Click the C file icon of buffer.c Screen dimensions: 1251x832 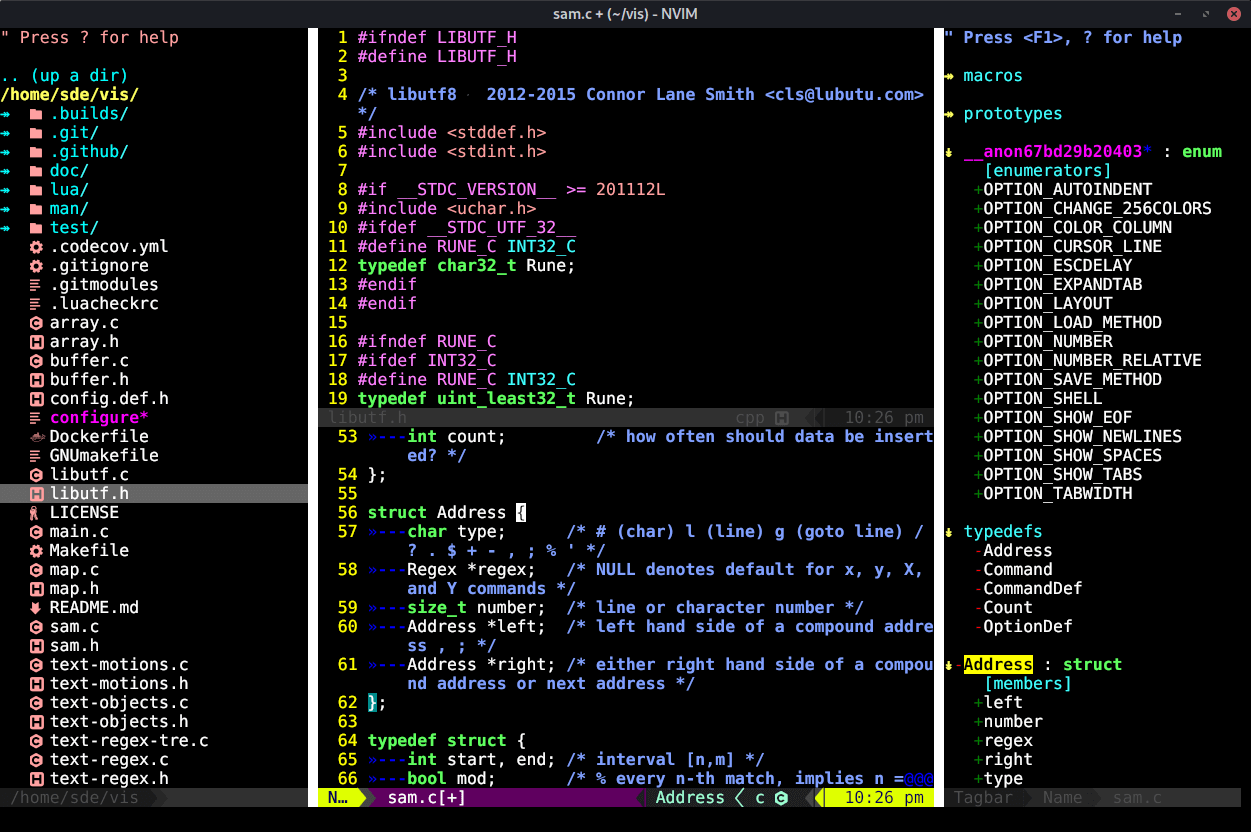coord(36,361)
